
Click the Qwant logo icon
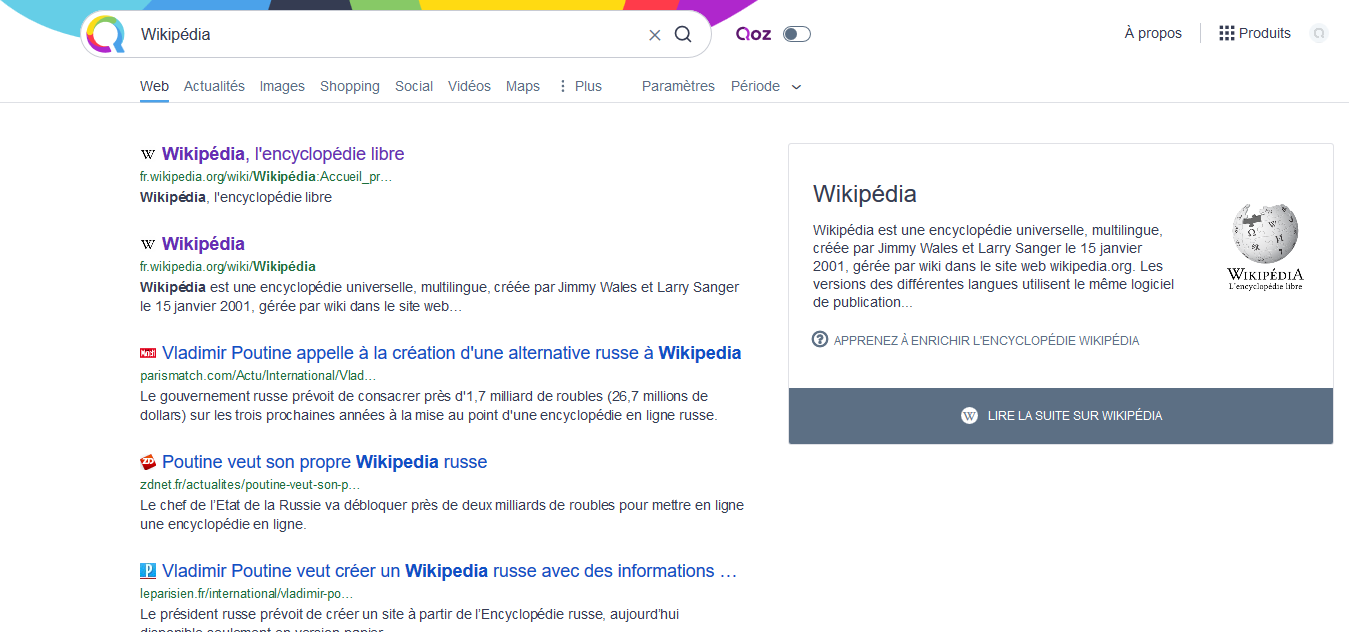(105, 34)
